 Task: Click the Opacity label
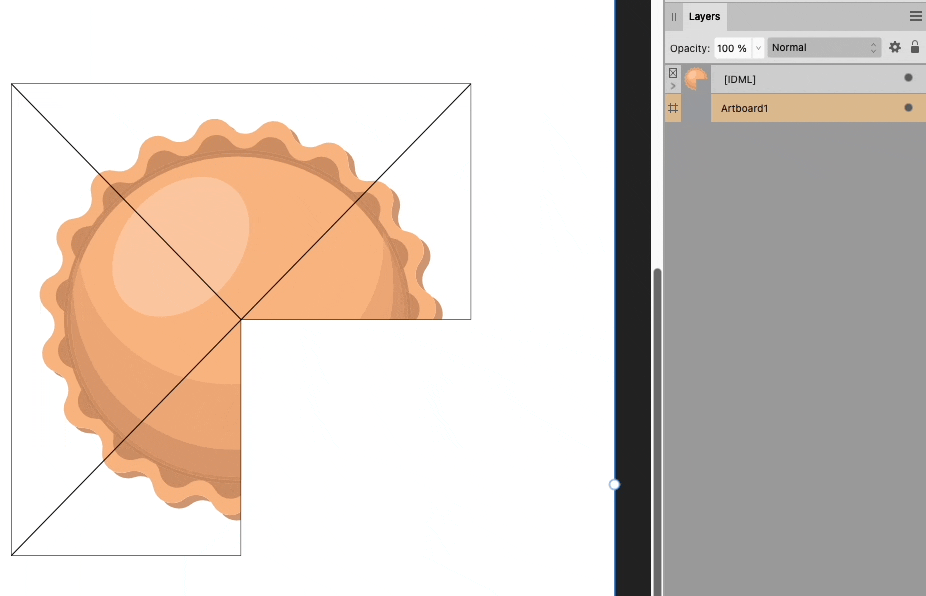(689, 48)
